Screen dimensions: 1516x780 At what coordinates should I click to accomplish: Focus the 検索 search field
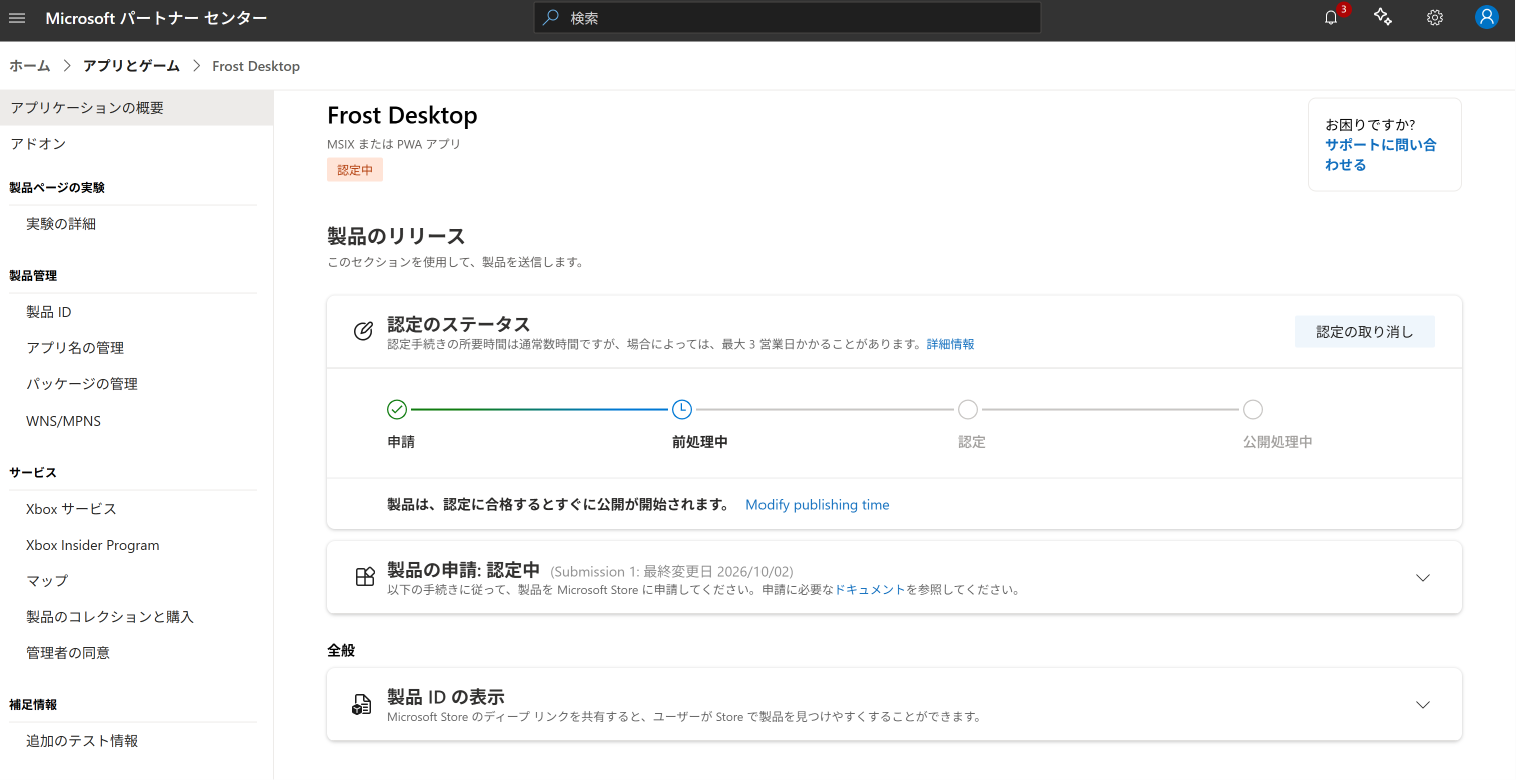[787, 18]
